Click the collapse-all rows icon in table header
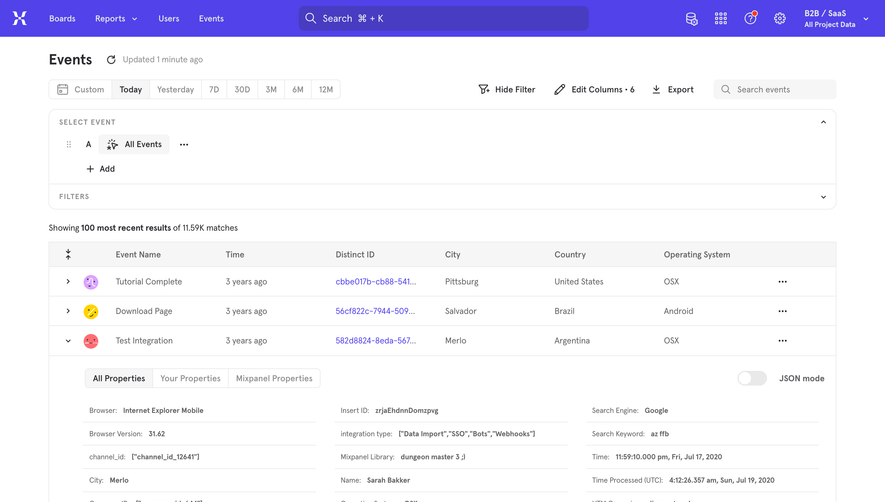Screen dimensions: 885x502 [68, 255]
